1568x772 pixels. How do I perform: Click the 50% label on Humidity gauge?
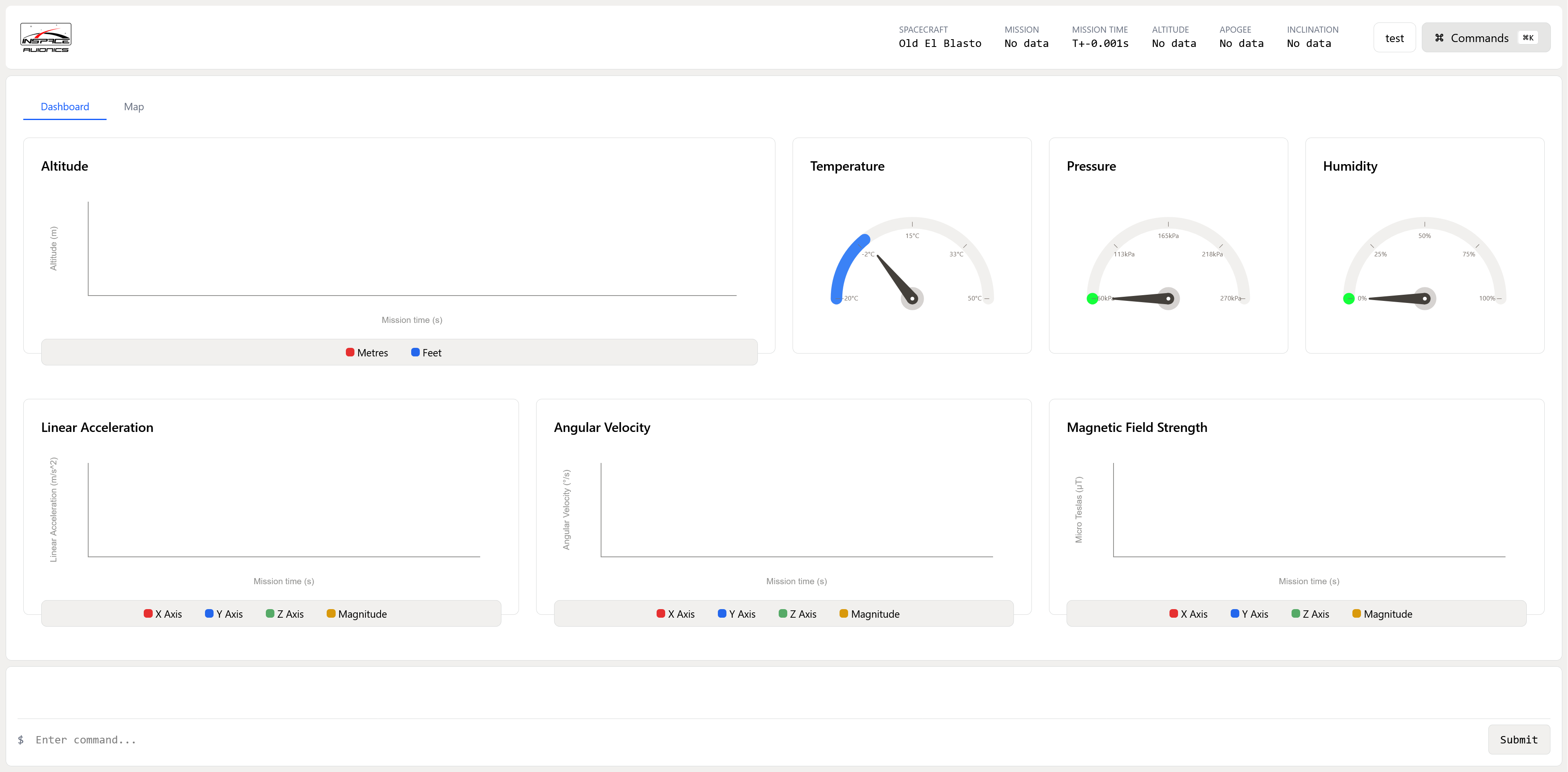tap(1424, 236)
